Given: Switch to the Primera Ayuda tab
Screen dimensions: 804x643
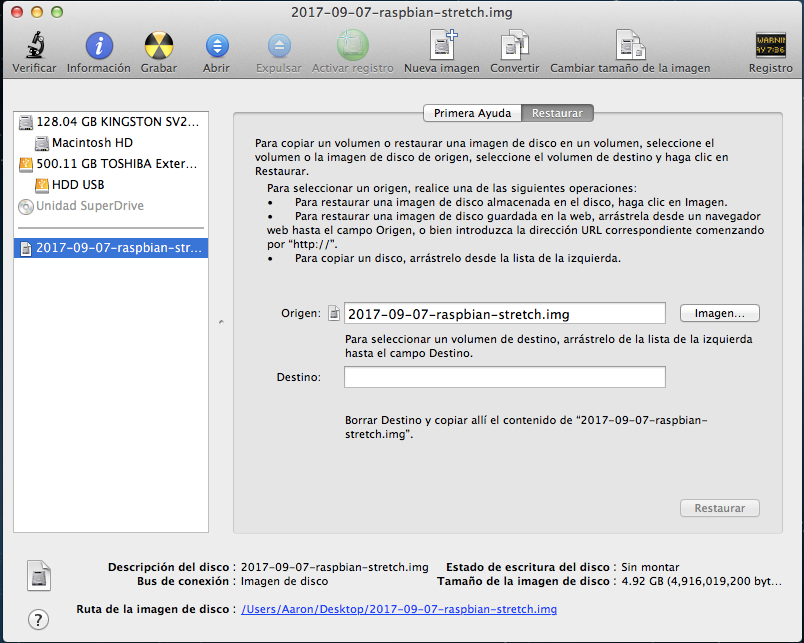Looking at the screenshot, I should (472, 113).
